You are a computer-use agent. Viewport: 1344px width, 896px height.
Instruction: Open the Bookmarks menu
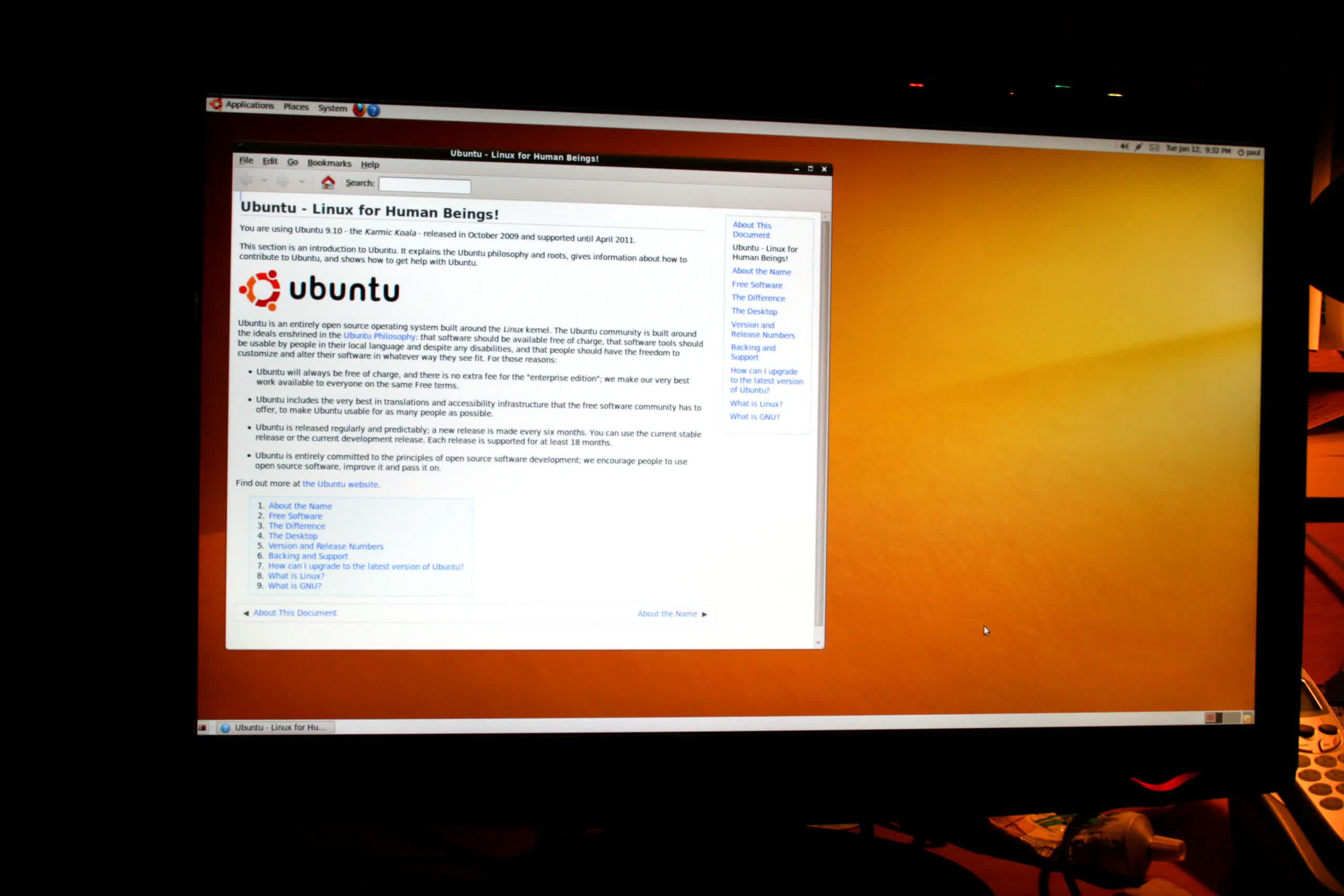click(329, 163)
